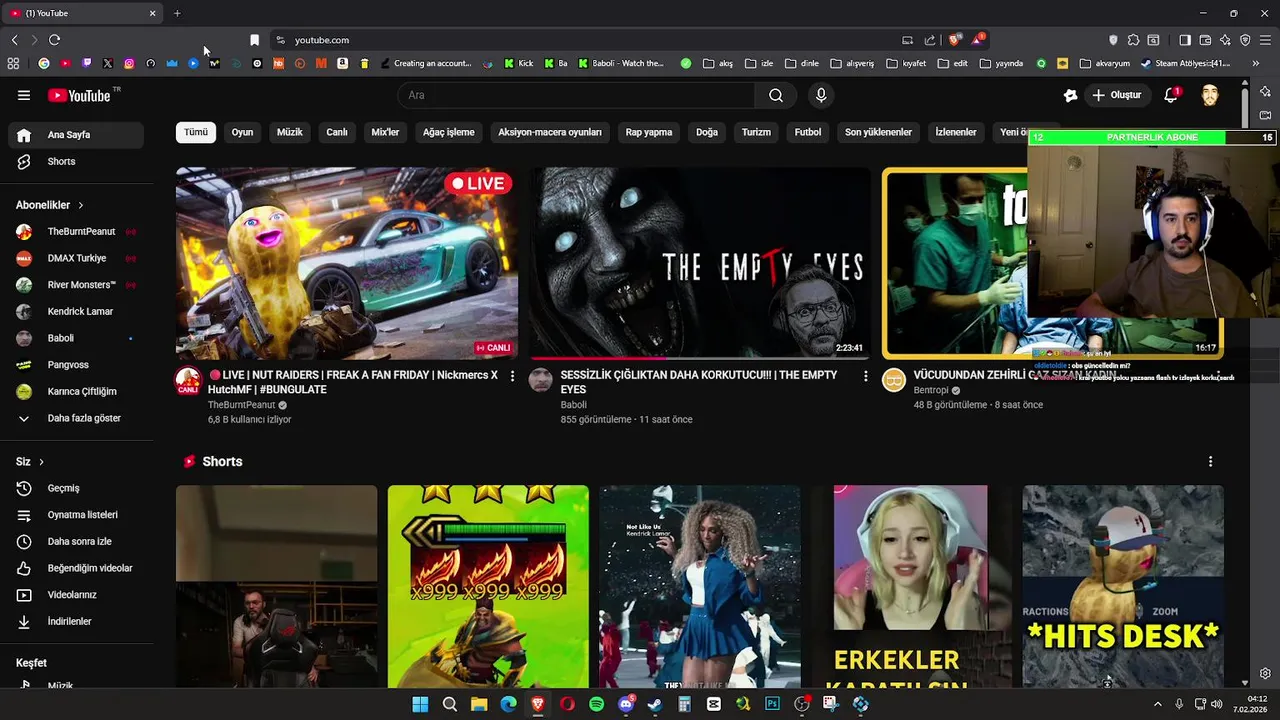The width and height of the screenshot is (1280, 720).
Task: Open the alışveriş bookmarks folder
Action: coord(852,63)
